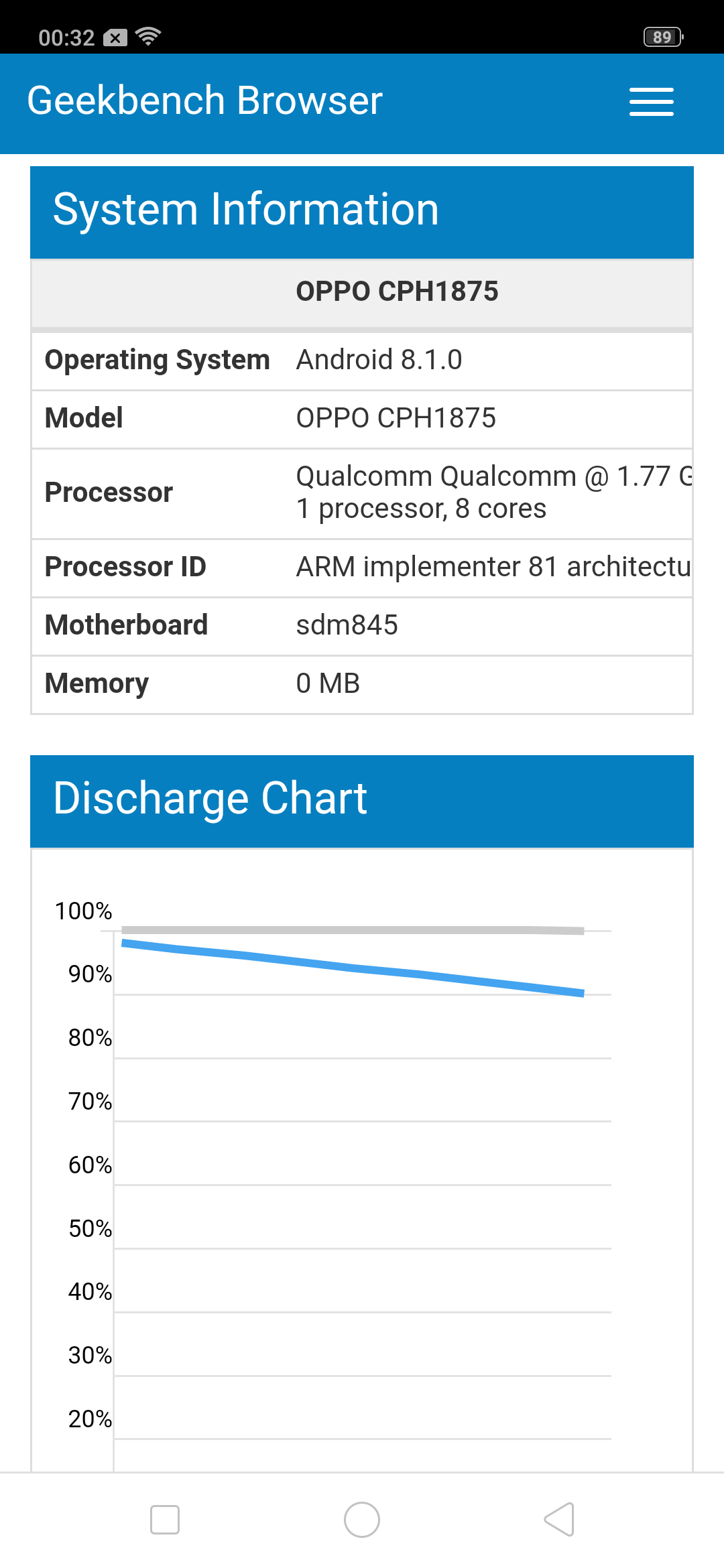Screen dimensions: 724x1568
Task: Click the Geekbench Browser title
Action: pyautogui.click(x=204, y=101)
